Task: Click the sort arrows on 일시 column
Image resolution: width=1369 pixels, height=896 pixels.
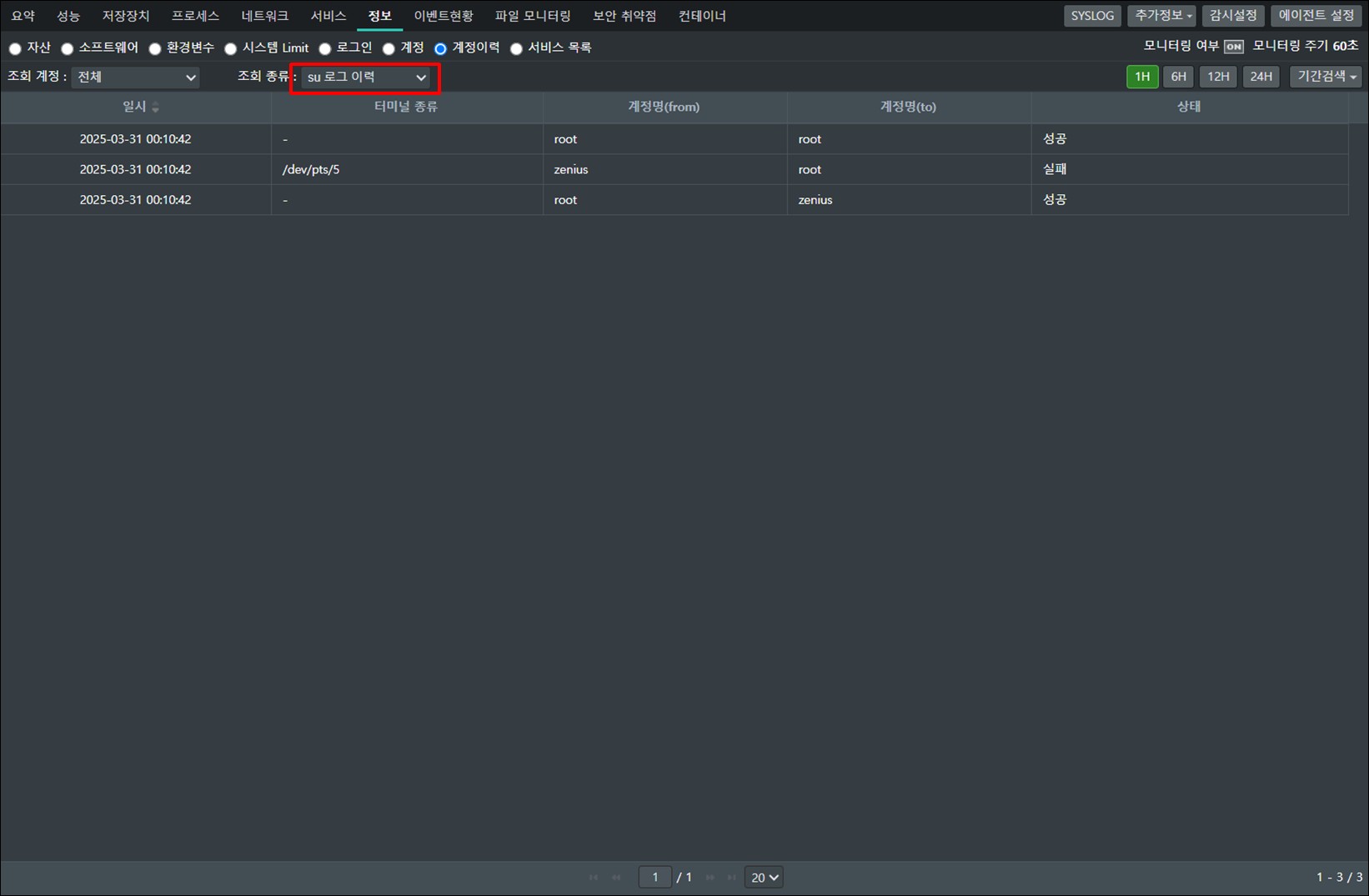Action: 155,107
